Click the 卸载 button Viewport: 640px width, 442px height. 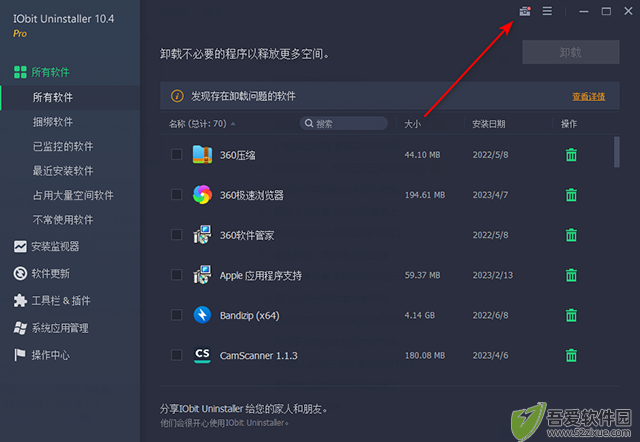pyautogui.click(x=571, y=52)
